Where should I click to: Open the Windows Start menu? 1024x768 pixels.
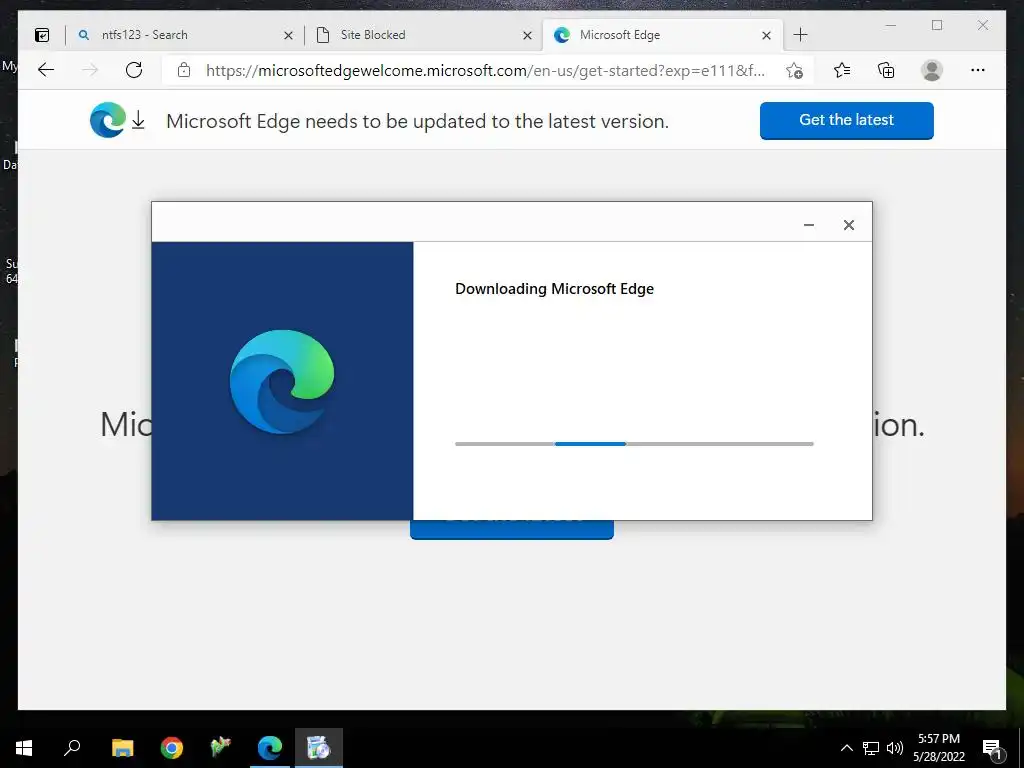pyautogui.click(x=24, y=748)
